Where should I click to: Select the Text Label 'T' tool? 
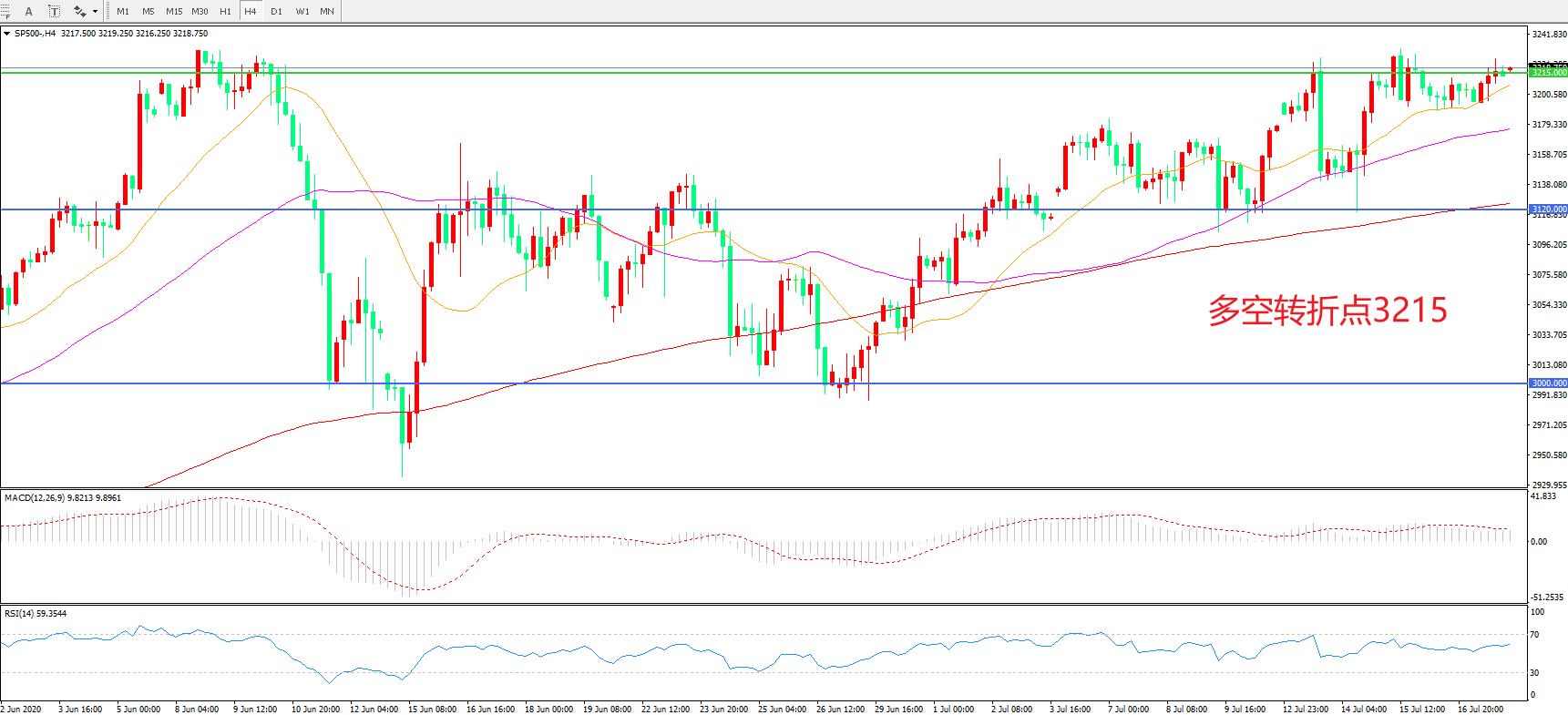pyautogui.click(x=54, y=12)
